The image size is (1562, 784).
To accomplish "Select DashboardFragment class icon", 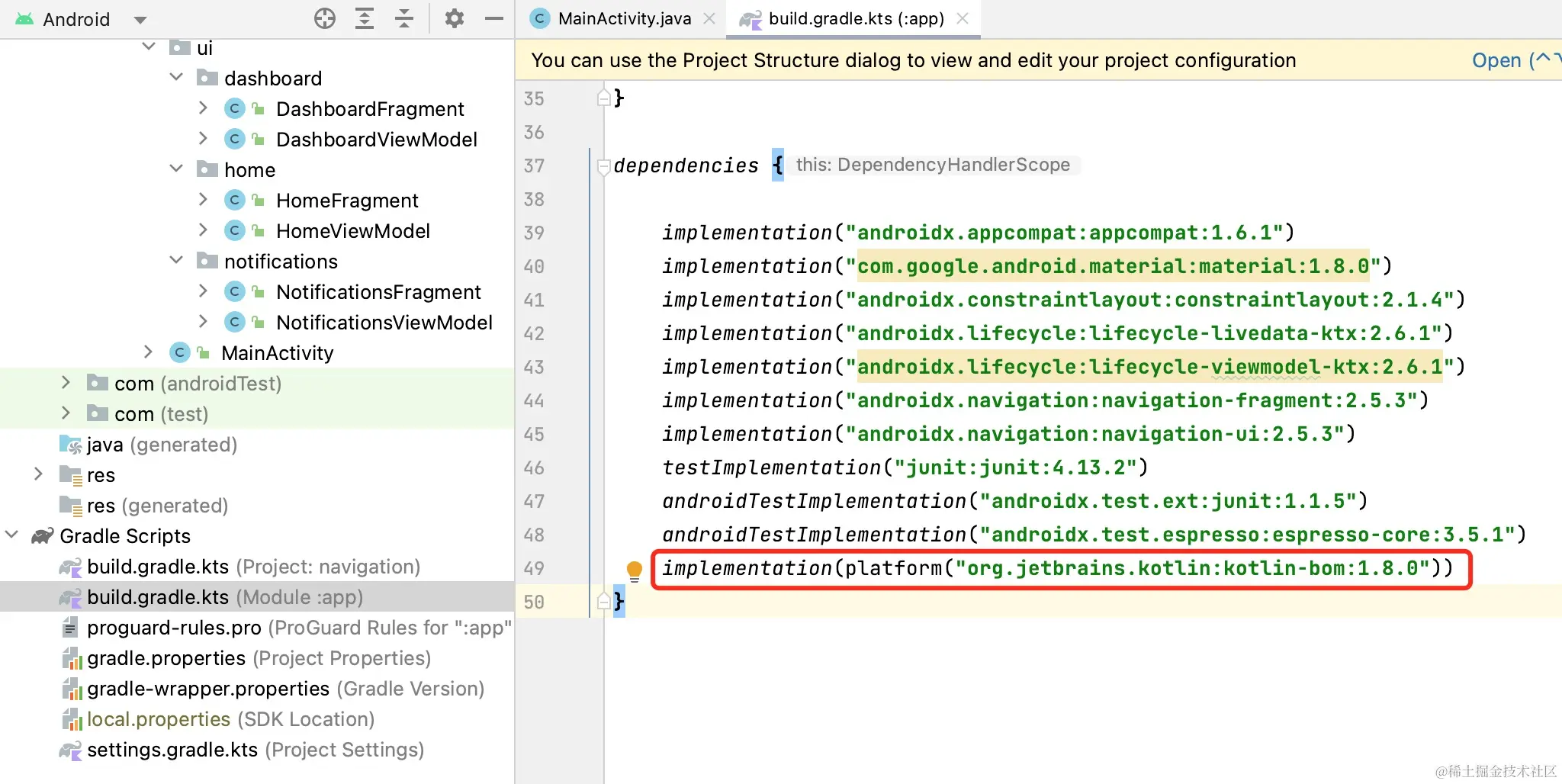I will pyautogui.click(x=235, y=108).
